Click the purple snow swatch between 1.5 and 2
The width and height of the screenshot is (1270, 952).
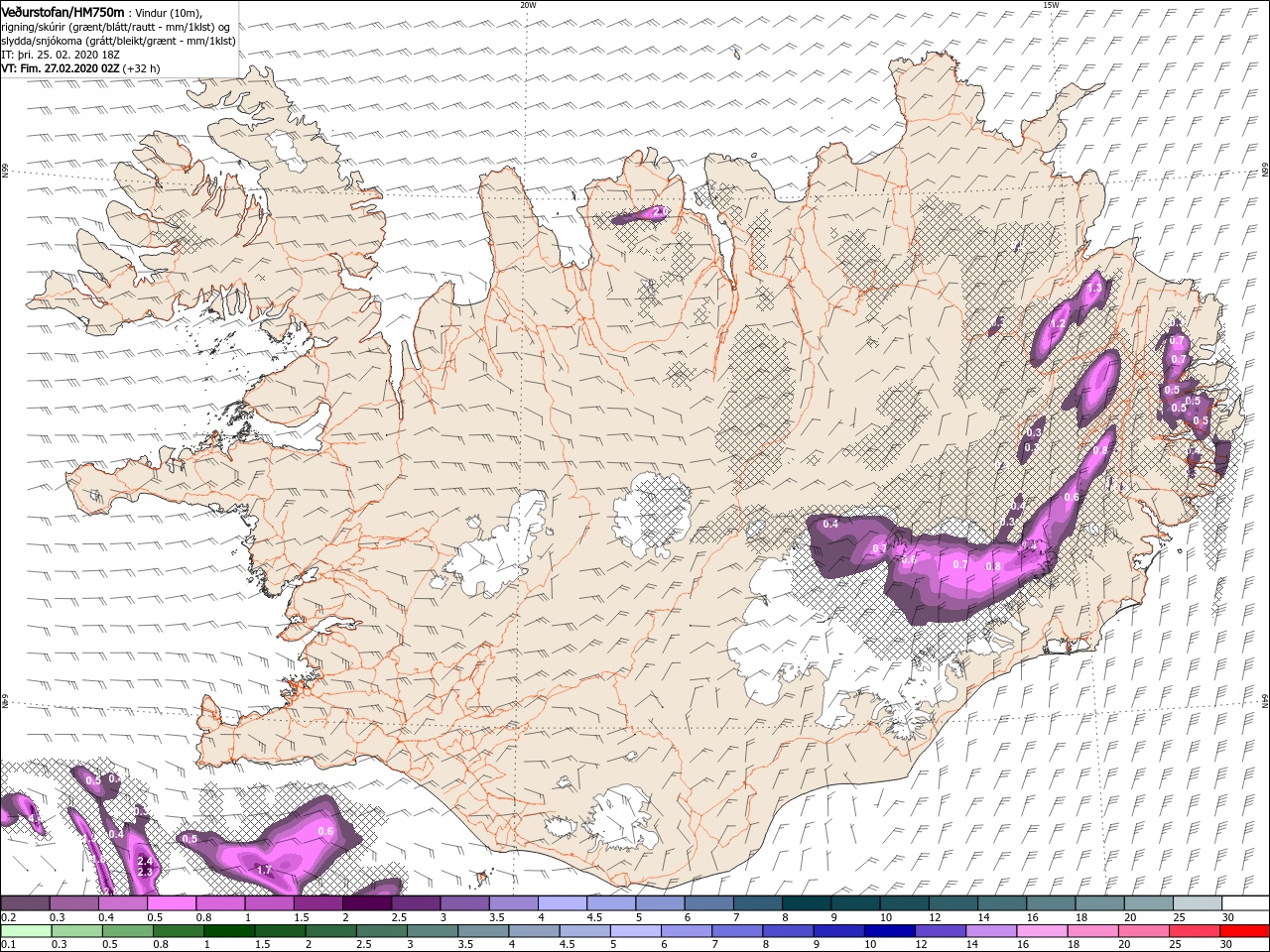318,903
